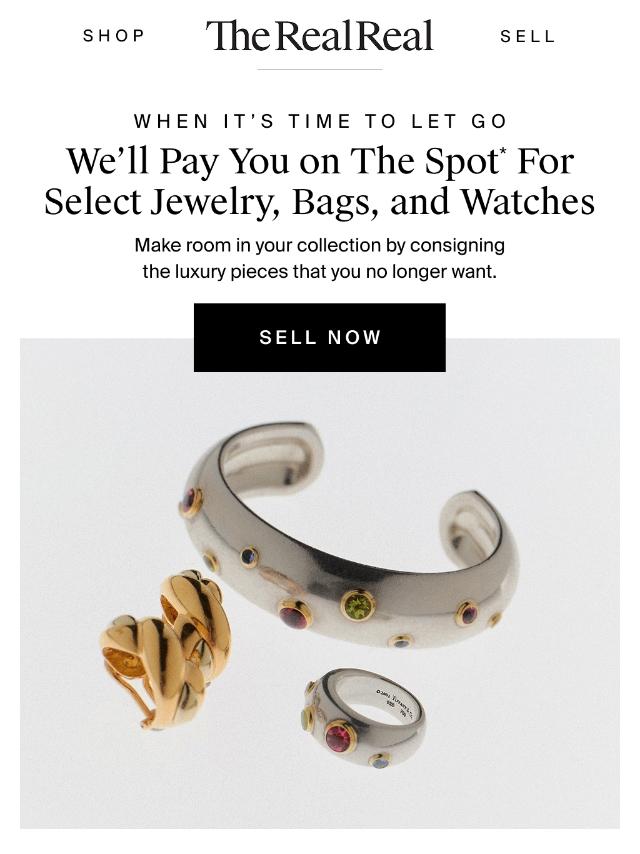The image size is (640, 854).
Task: Click the red stone left of the green gem
Action: [x=295, y=614]
